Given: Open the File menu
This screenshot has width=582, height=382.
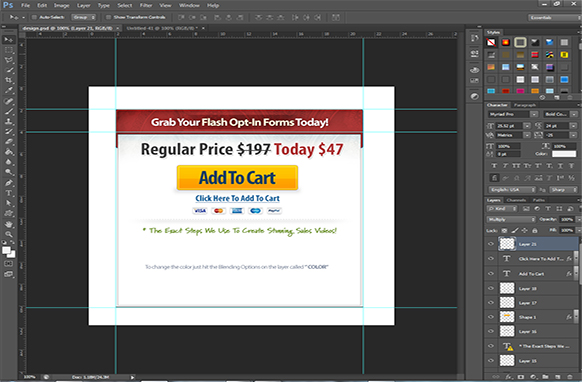Looking at the screenshot, I should [25, 5].
